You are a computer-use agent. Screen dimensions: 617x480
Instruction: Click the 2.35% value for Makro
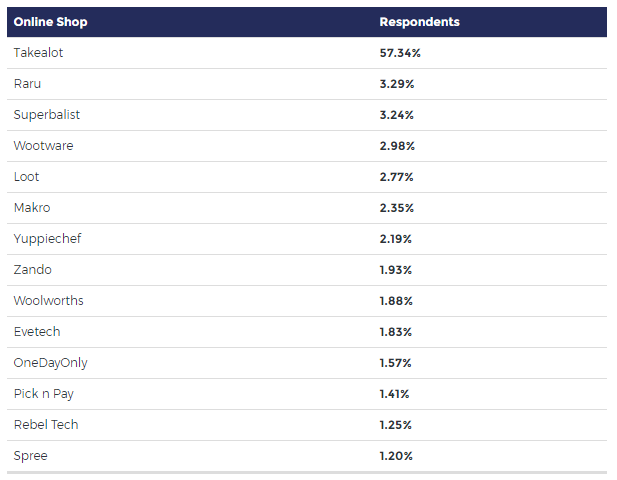coord(397,208)
